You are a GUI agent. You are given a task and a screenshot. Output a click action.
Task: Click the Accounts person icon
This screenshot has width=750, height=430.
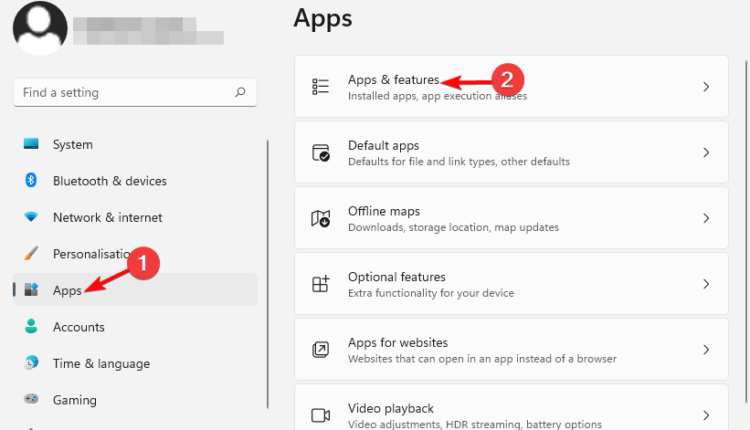[x=31, y=327]
